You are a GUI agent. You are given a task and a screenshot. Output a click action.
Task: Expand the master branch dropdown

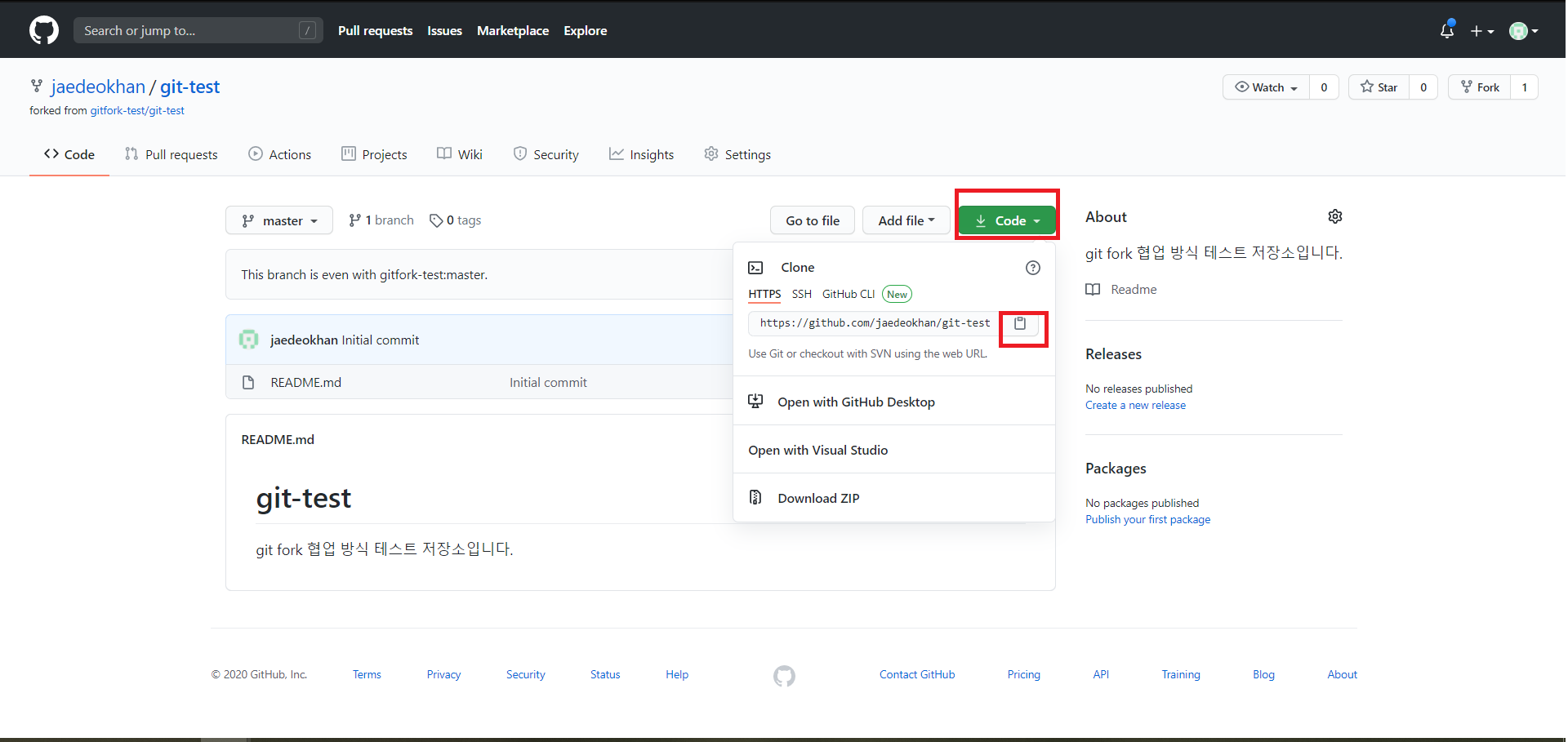tap(279, 220)
